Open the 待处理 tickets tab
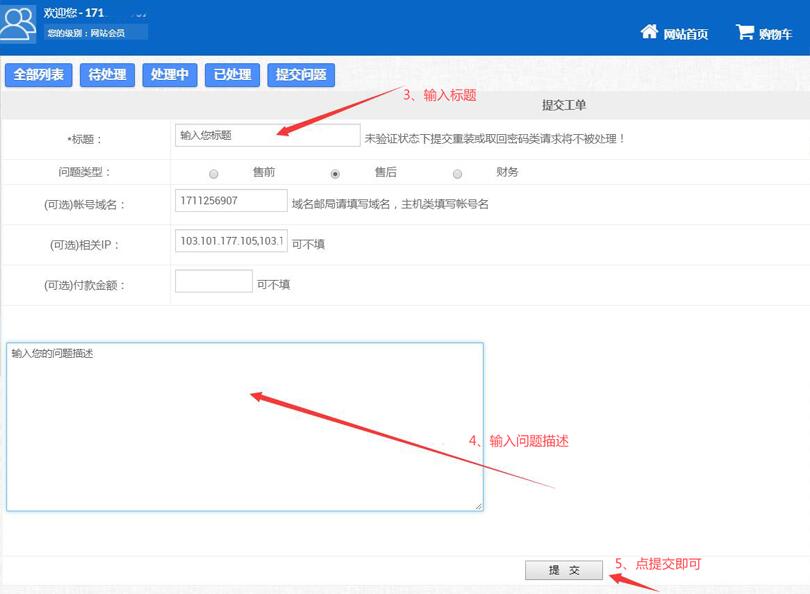 click(x=107, y=75)
